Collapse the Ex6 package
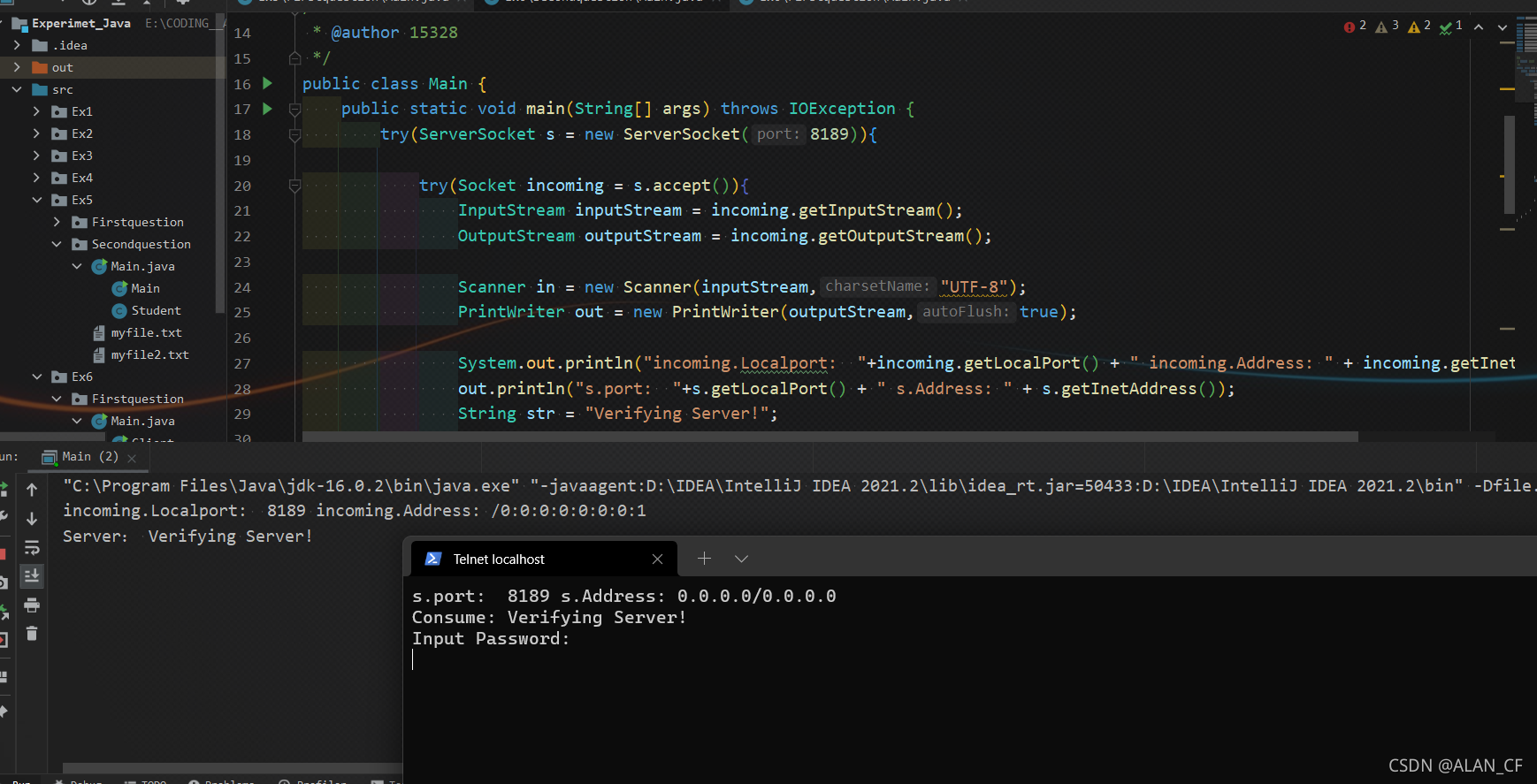Image resolution: width=1537 pixels, height=784 pixels. point(36,377)
